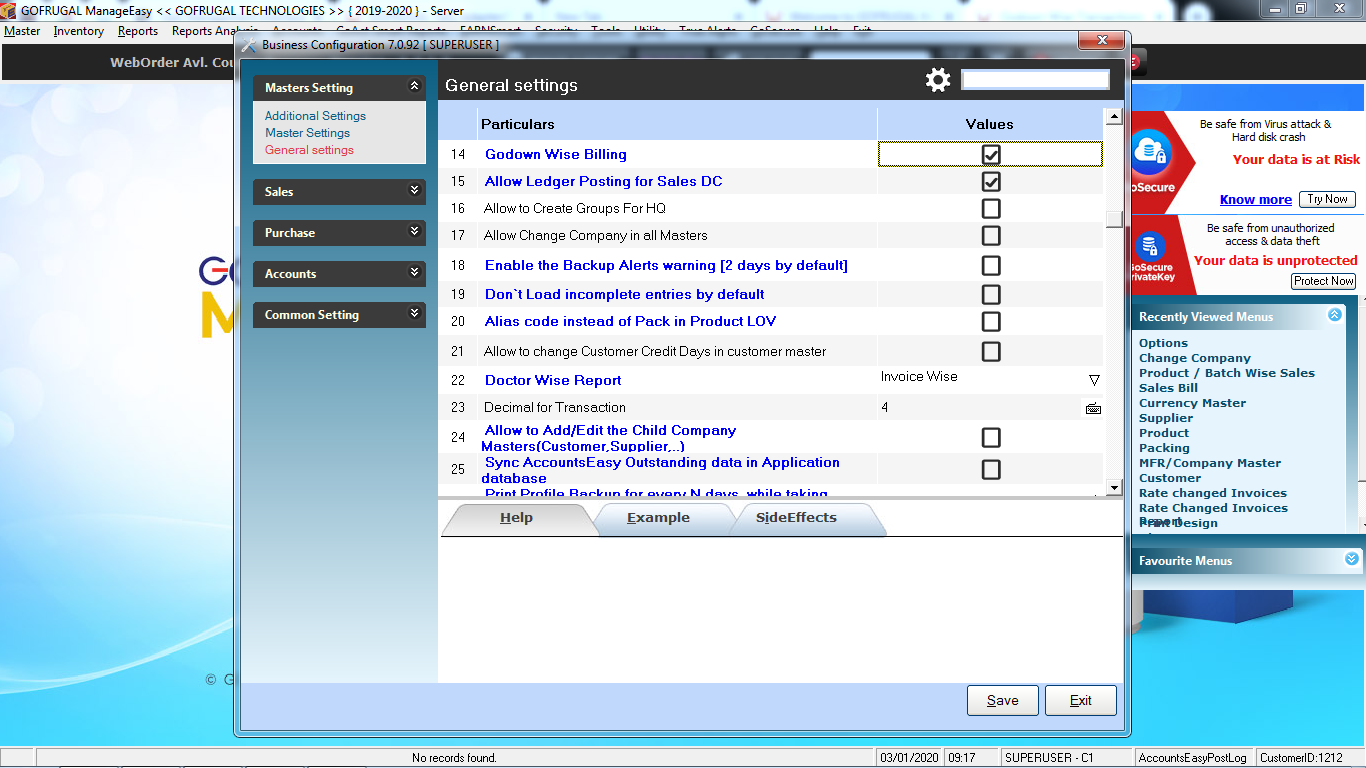Collapse the Recently Viewed Menus panel

[x=1335, y=315]
